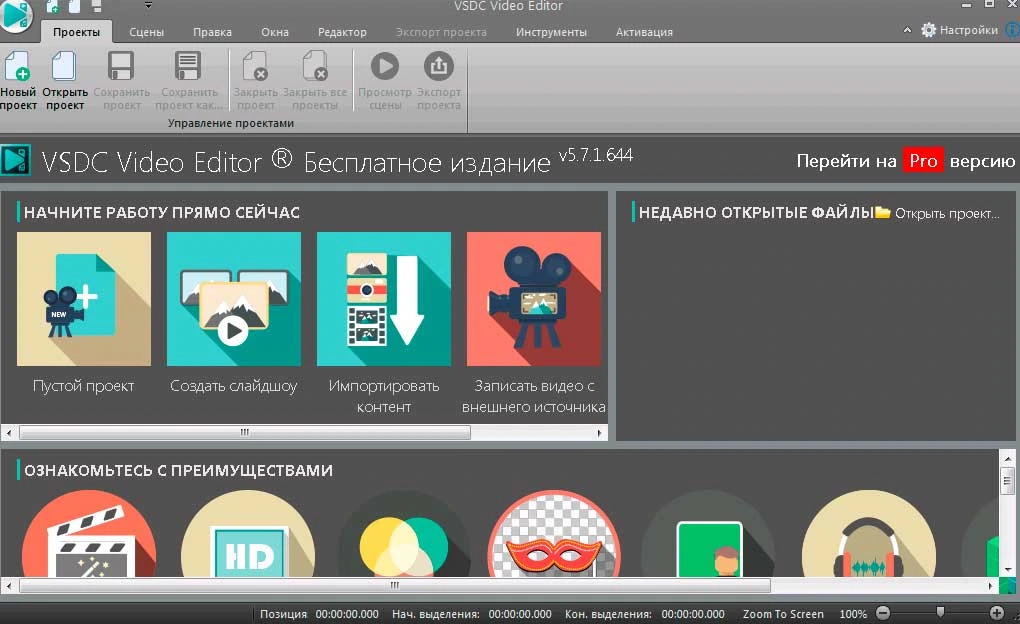Screen dimensions: 1020x624
Task: Open the Сцены tab
Action: [x=146, y=32]
